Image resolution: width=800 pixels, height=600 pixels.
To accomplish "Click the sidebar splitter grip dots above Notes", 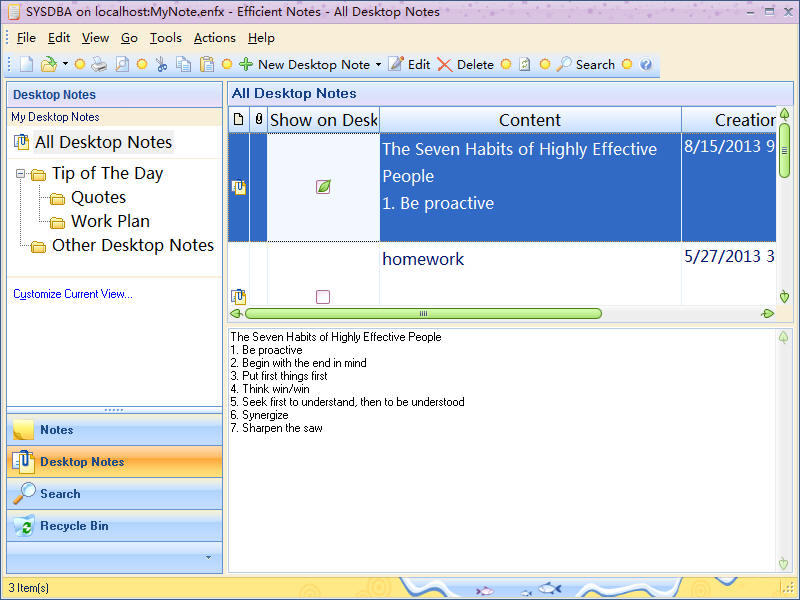I will 114,410.
